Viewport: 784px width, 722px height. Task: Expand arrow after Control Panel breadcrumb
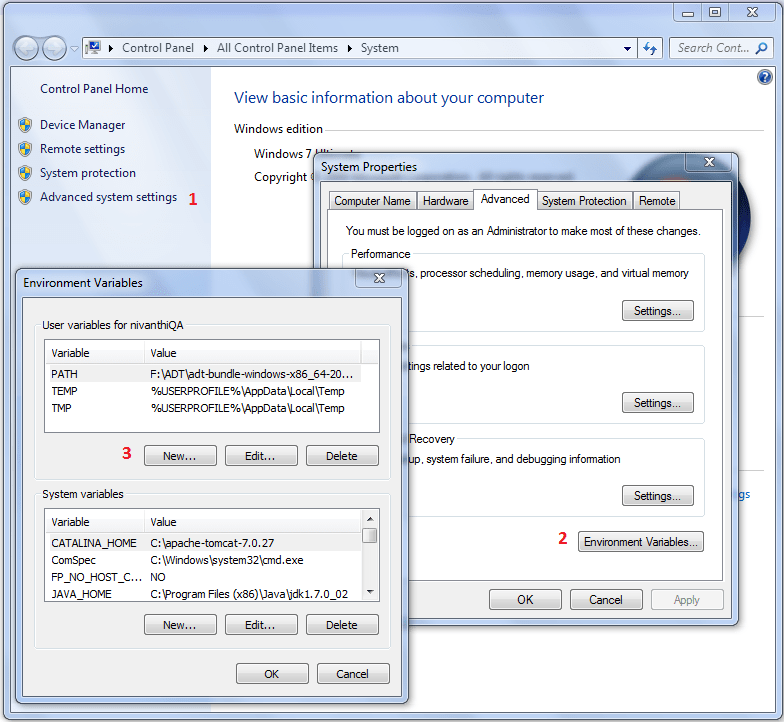click(206, 48)
